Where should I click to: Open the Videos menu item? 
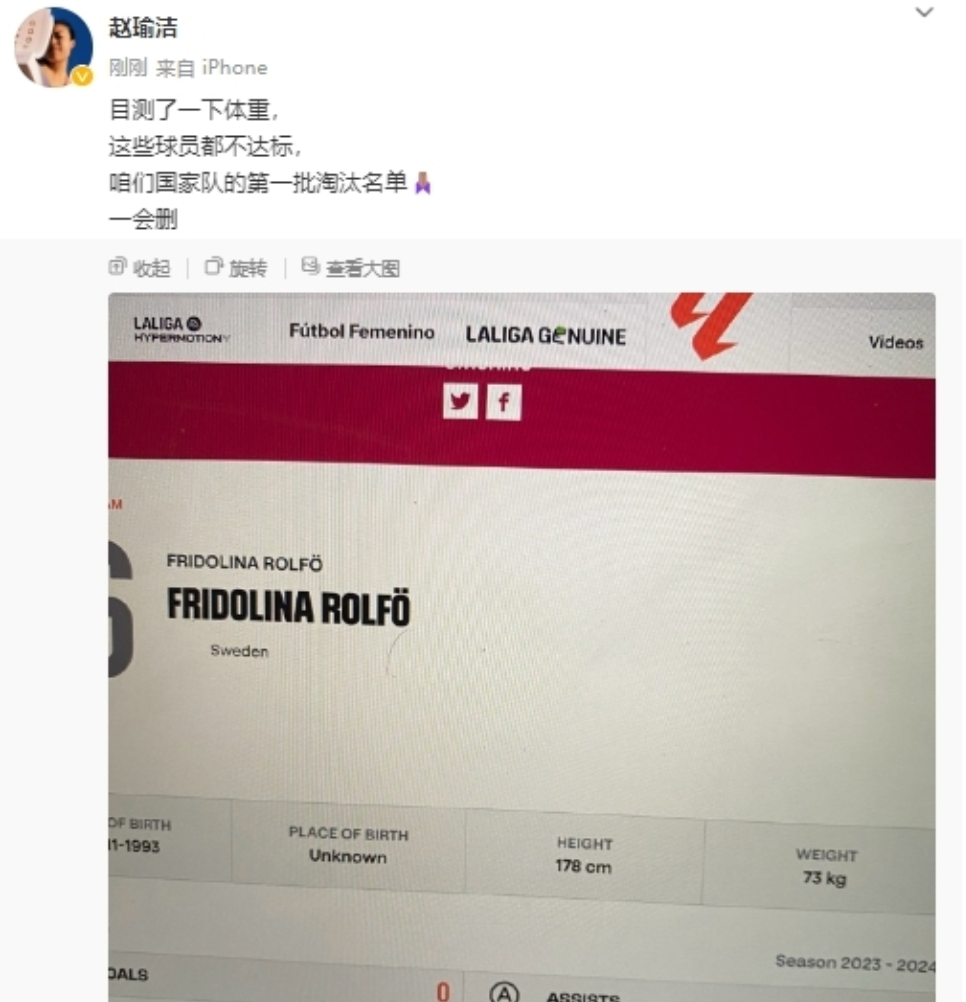[x=896, y=342]
